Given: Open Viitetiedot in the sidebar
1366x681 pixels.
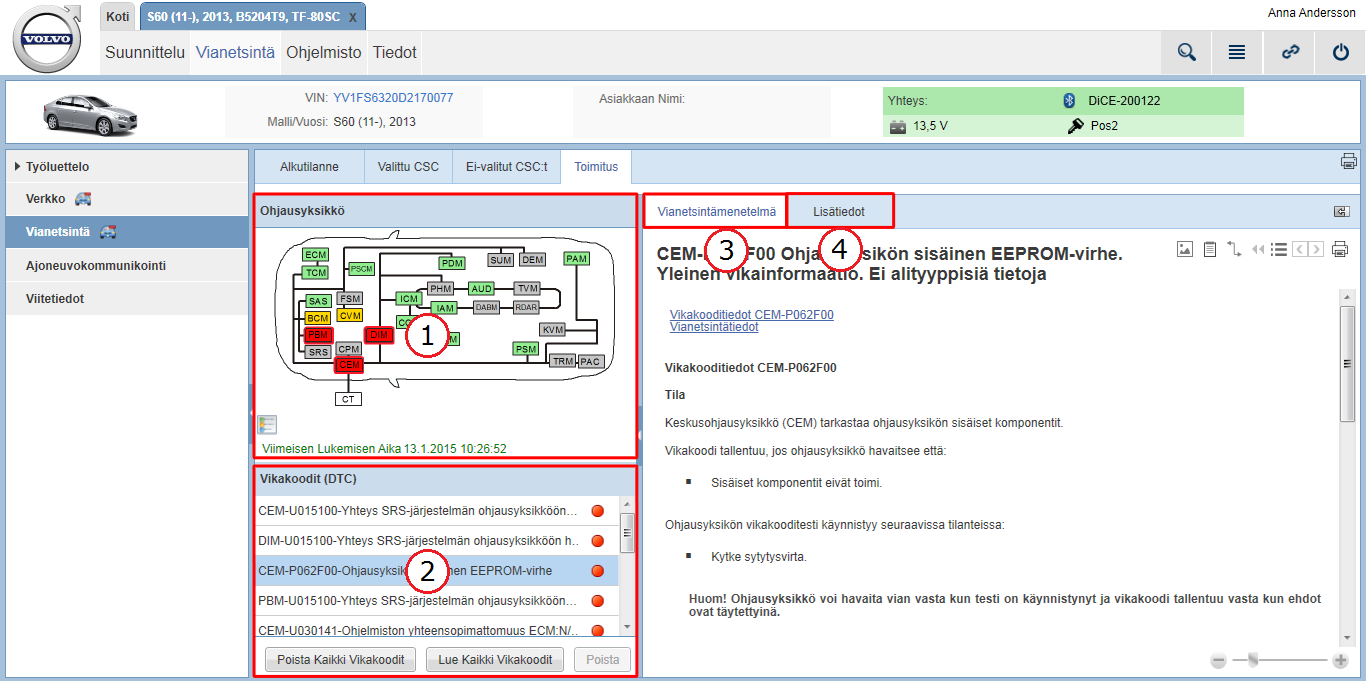Looking at the screenshot, I should tap(127, 298).
